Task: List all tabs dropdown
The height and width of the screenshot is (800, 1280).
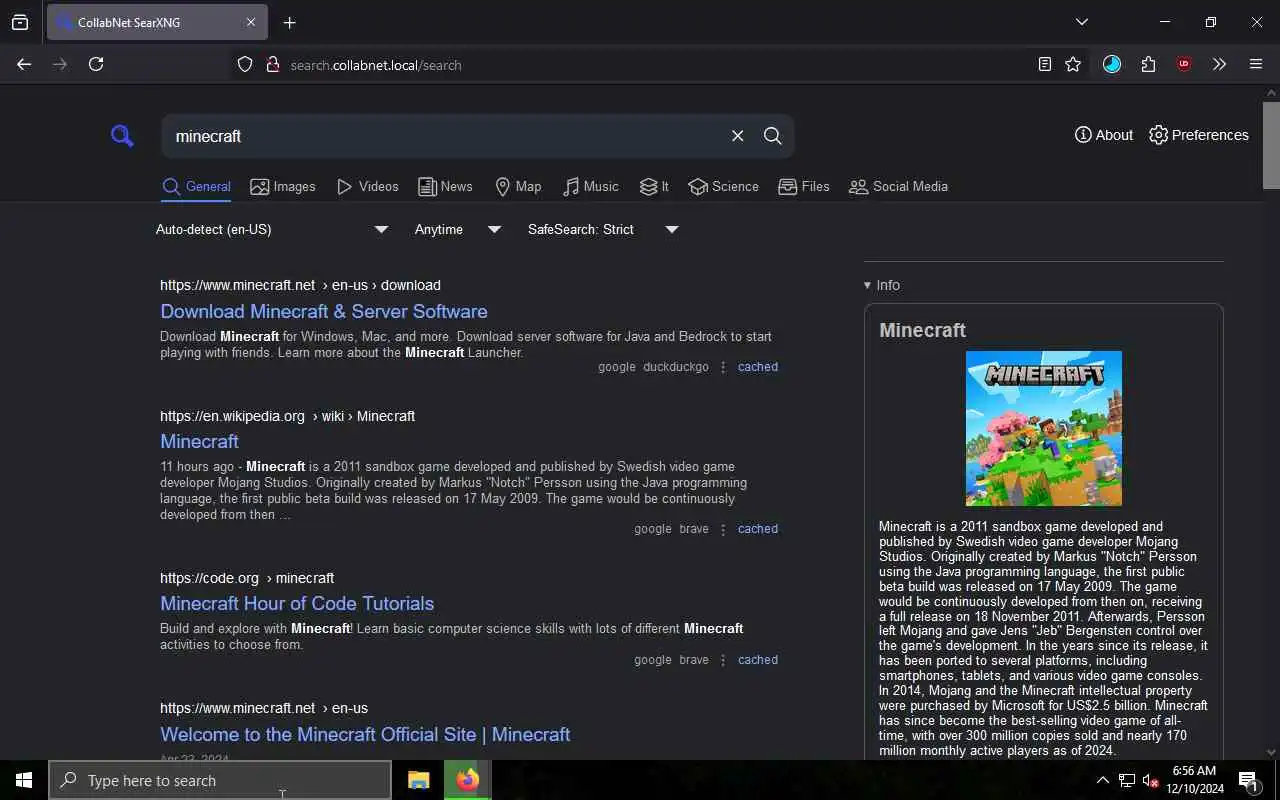Action: [1081, 22]
